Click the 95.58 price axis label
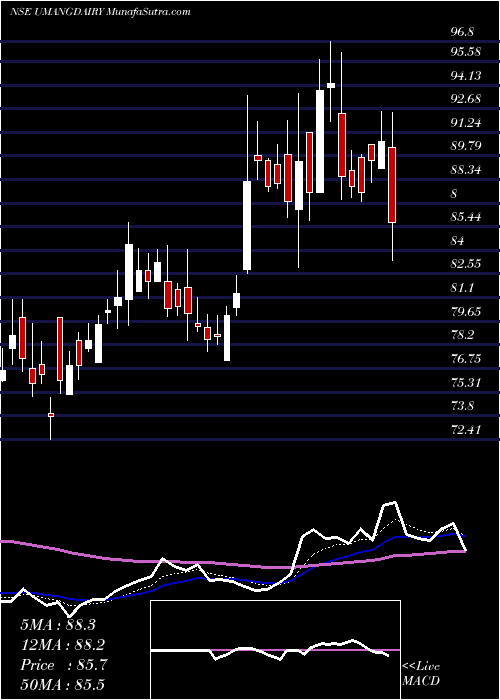The image size is (500, 700). pos(465,52)
